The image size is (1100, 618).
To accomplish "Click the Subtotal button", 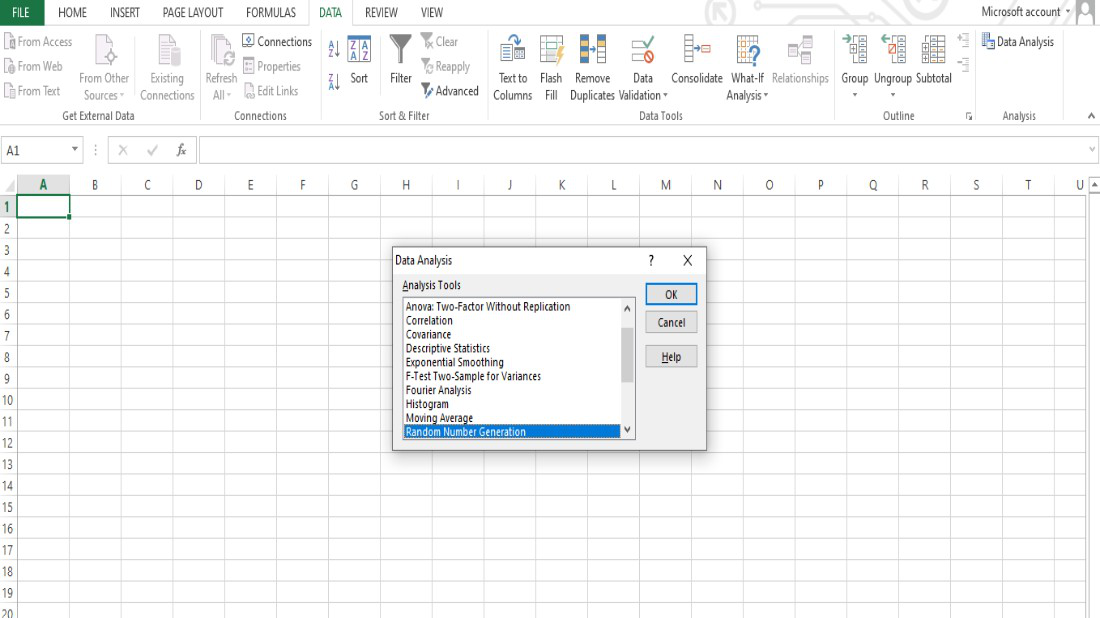I will point(934,60).
